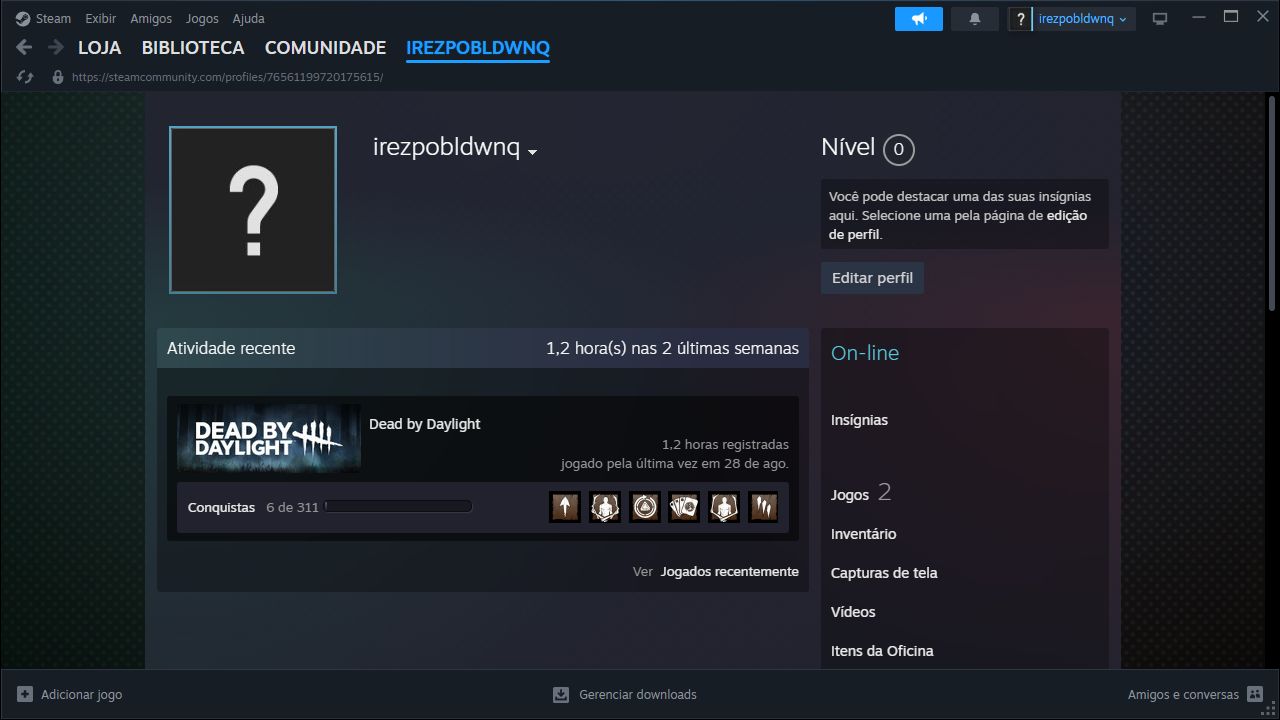Open the Inventário link
1280x720 pixels.
pos(864,534)
